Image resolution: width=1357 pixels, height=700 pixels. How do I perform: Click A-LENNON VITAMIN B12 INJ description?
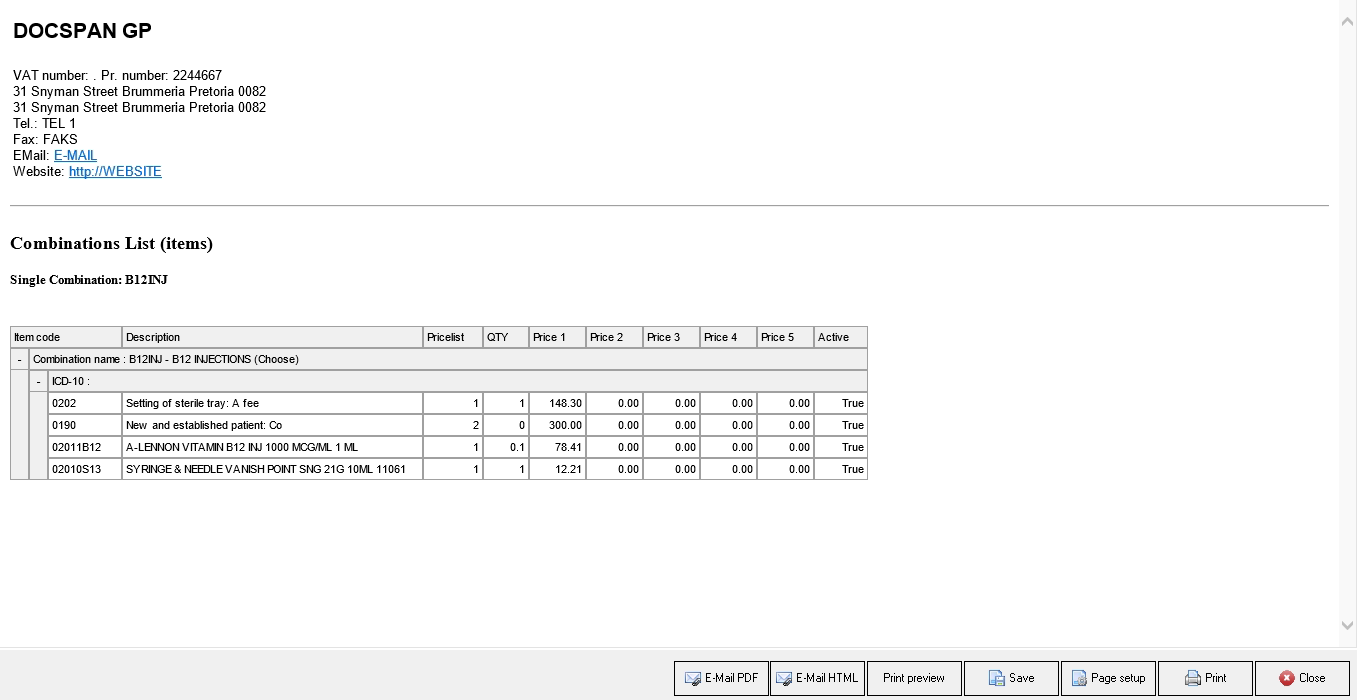(x=272, y=447)
